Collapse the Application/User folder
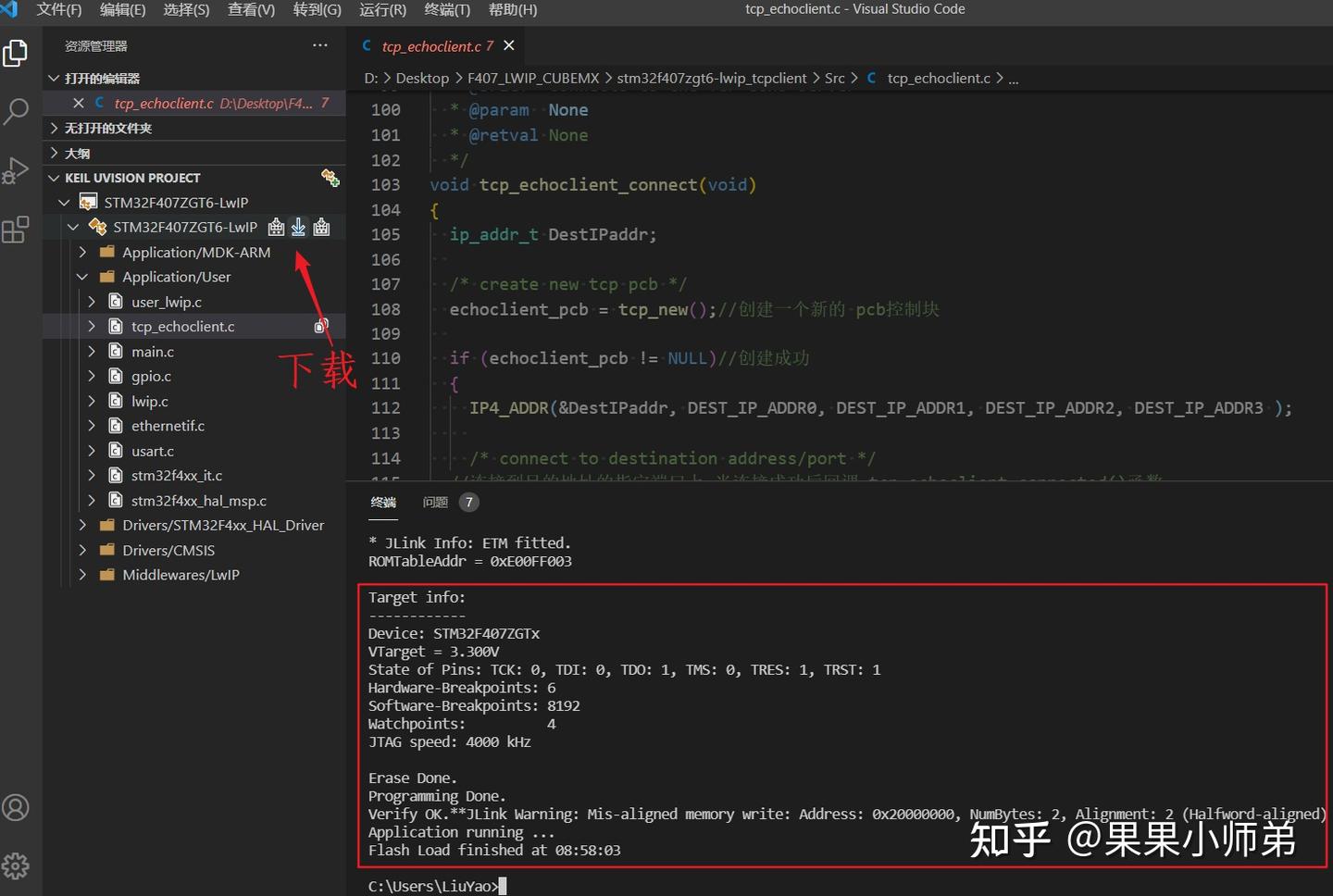 (82, 276)
